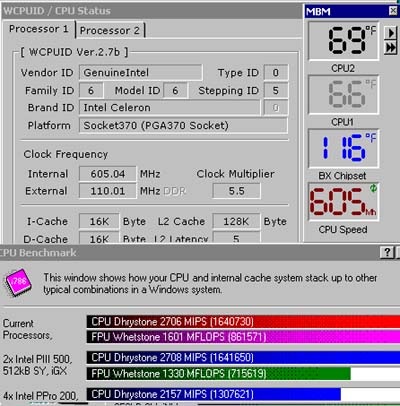Click the pink i786 chip icon
This screenshot has width=400, height=406.
pos(18,283)
